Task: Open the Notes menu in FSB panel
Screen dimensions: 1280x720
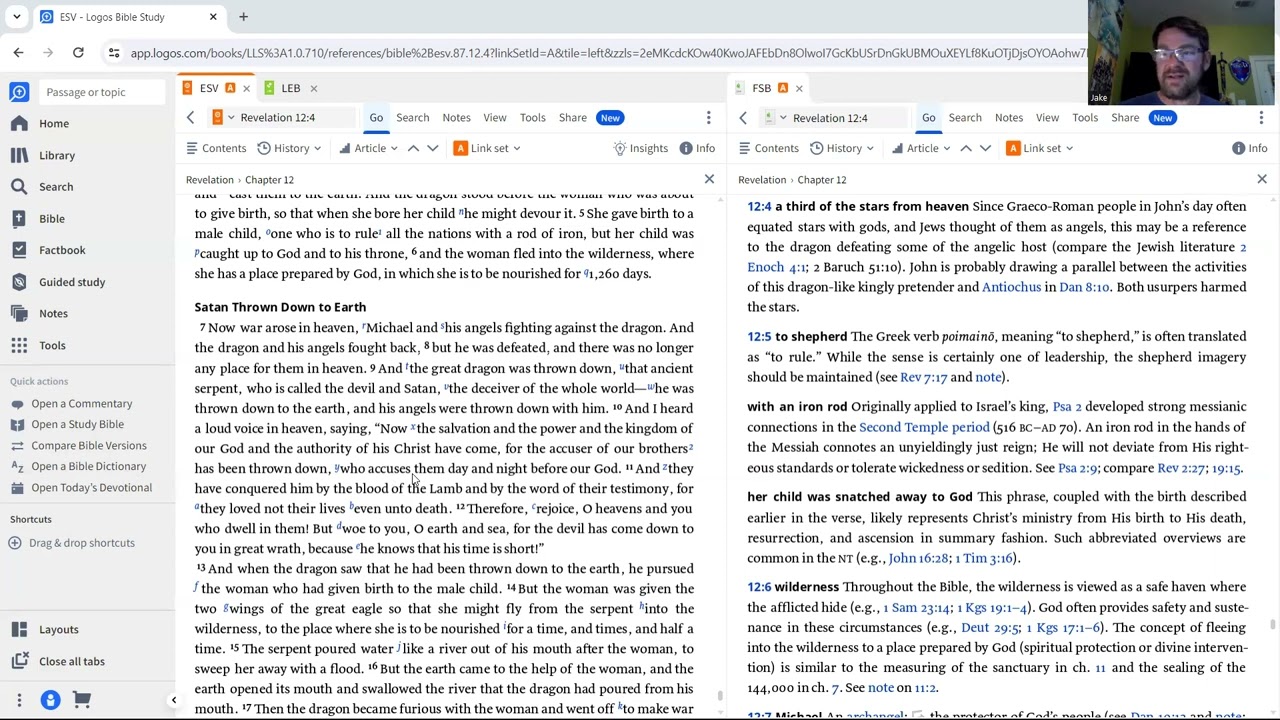Action: coord(1009,118)
